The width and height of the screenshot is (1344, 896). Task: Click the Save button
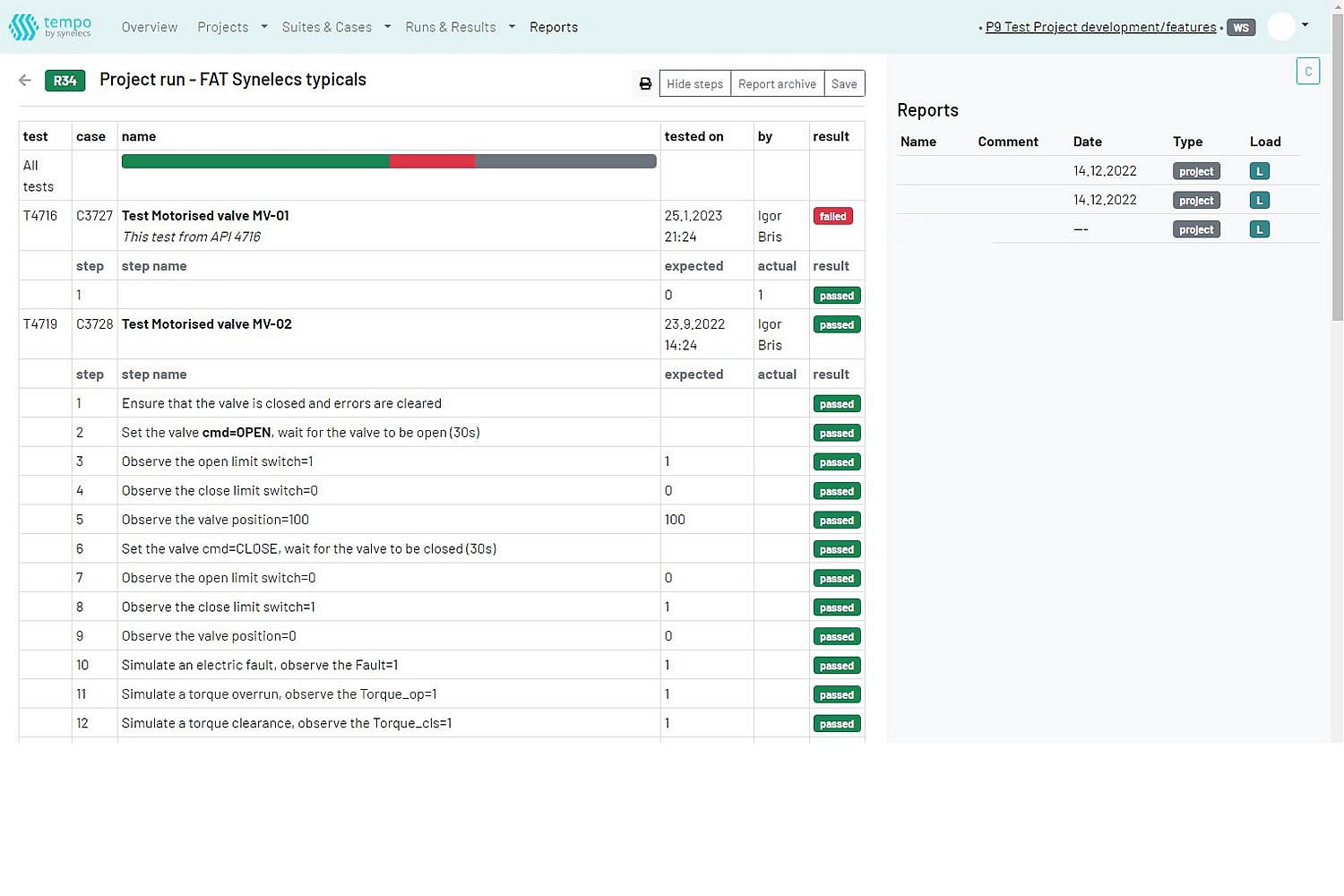click(x=844, y=83)
